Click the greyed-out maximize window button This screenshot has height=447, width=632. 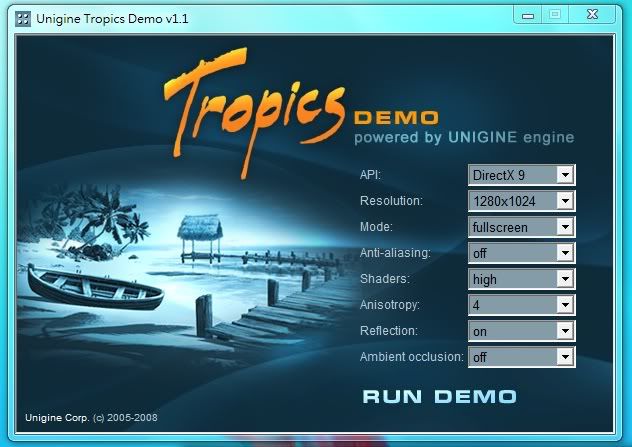555,14
